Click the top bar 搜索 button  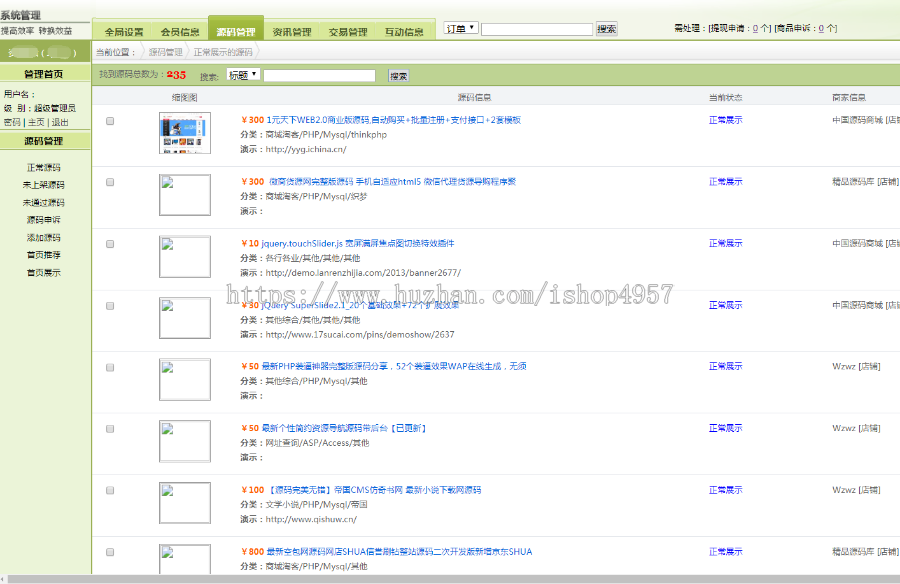coord(607,29)
